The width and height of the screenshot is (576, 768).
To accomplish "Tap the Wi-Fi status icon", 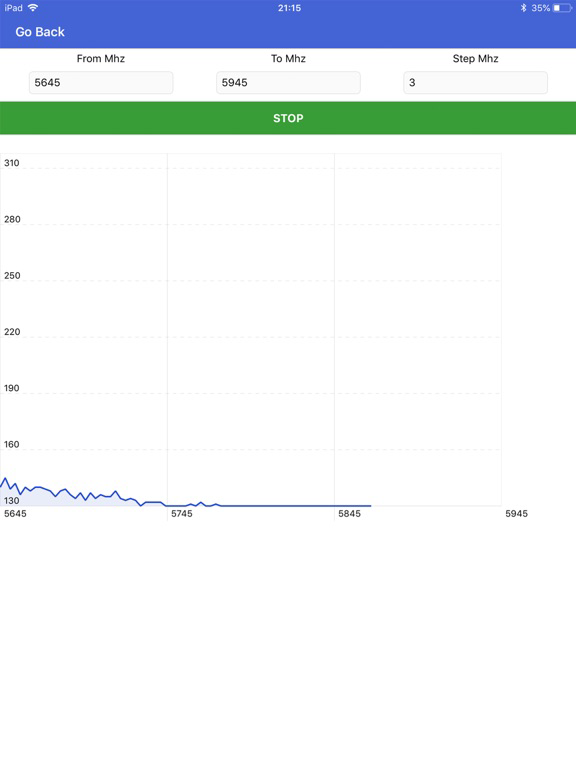I will tap(33, 7).
